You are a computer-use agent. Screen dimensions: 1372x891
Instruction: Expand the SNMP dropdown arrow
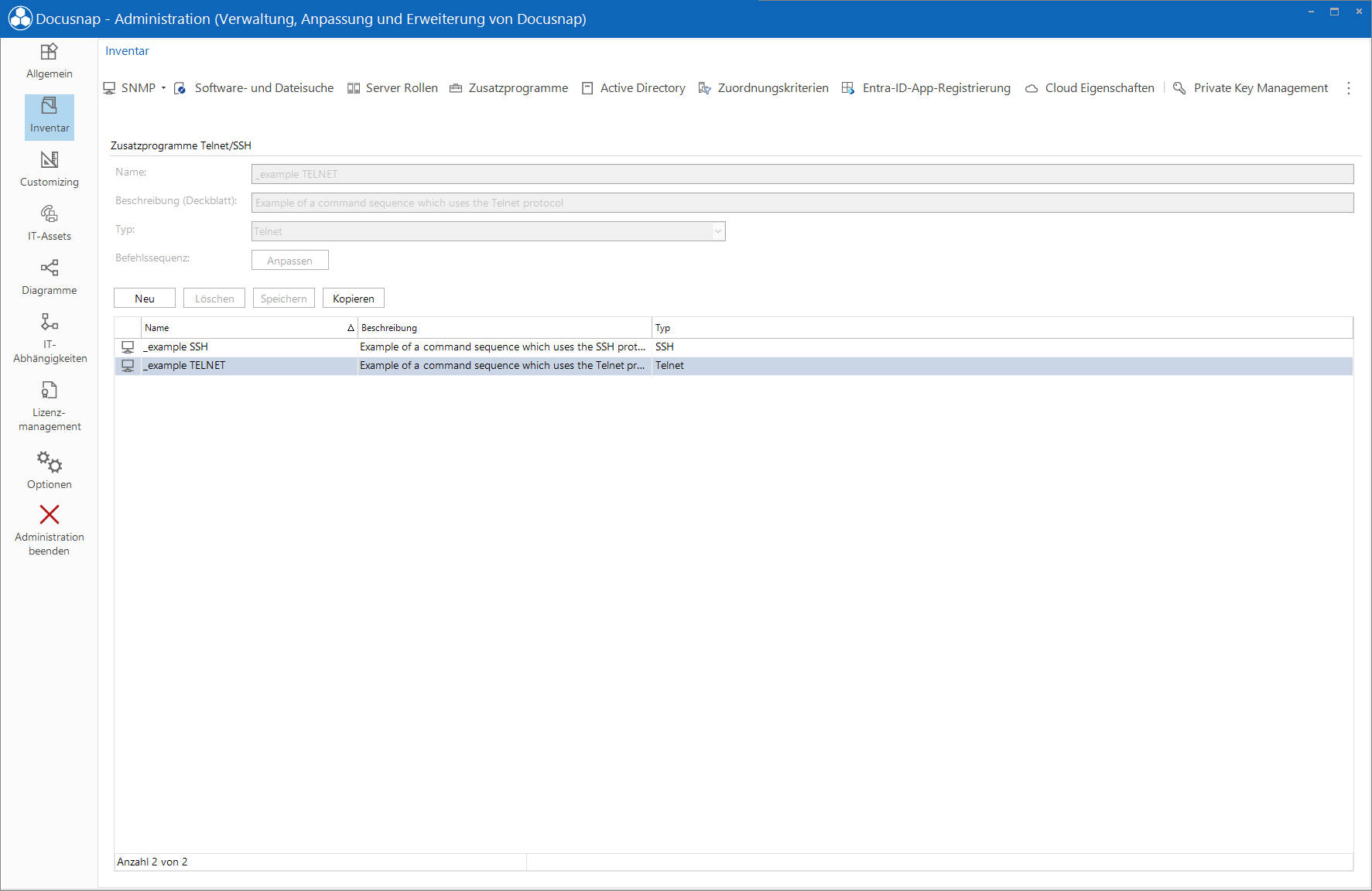163,88
